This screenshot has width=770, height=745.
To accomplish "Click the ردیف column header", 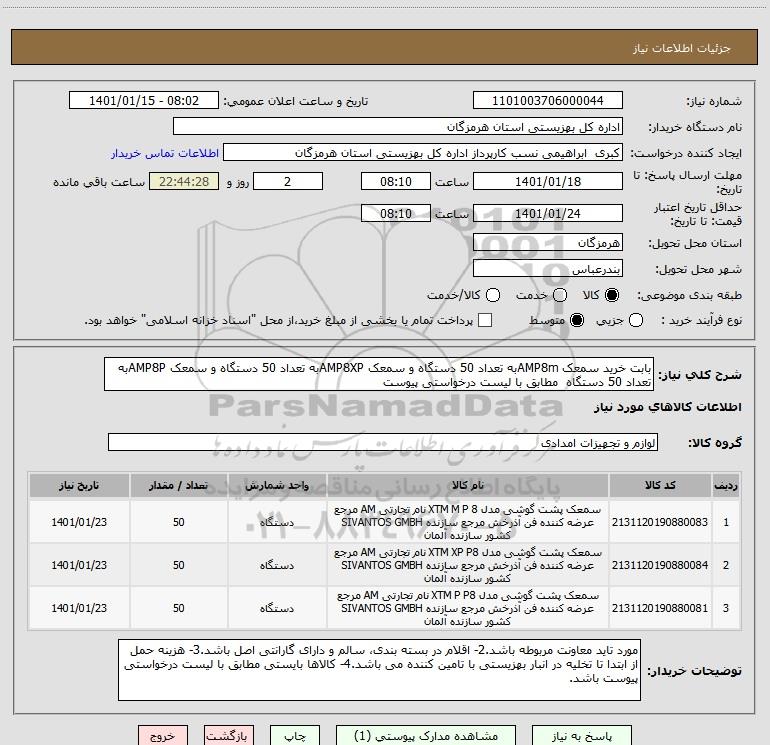I will tap(726, 485).
